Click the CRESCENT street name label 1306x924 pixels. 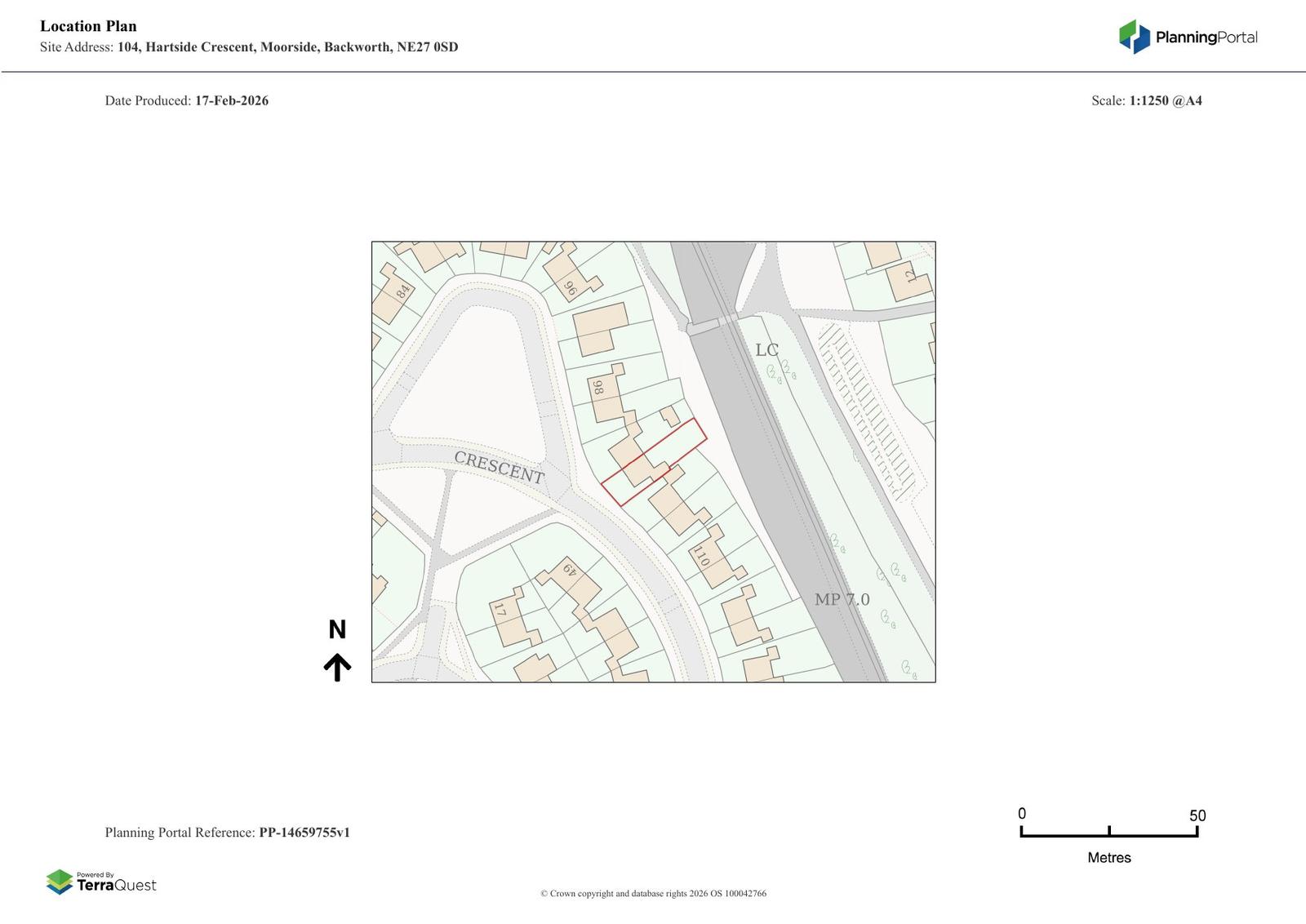pyautogui.click(x=499, y=469)
